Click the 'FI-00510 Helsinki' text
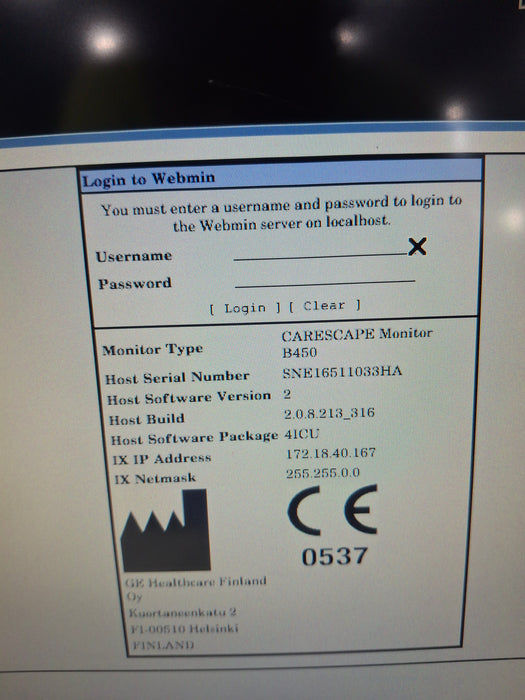Image resolution: width=525 pixels, height=700 pixels. (x=184, y=629)
